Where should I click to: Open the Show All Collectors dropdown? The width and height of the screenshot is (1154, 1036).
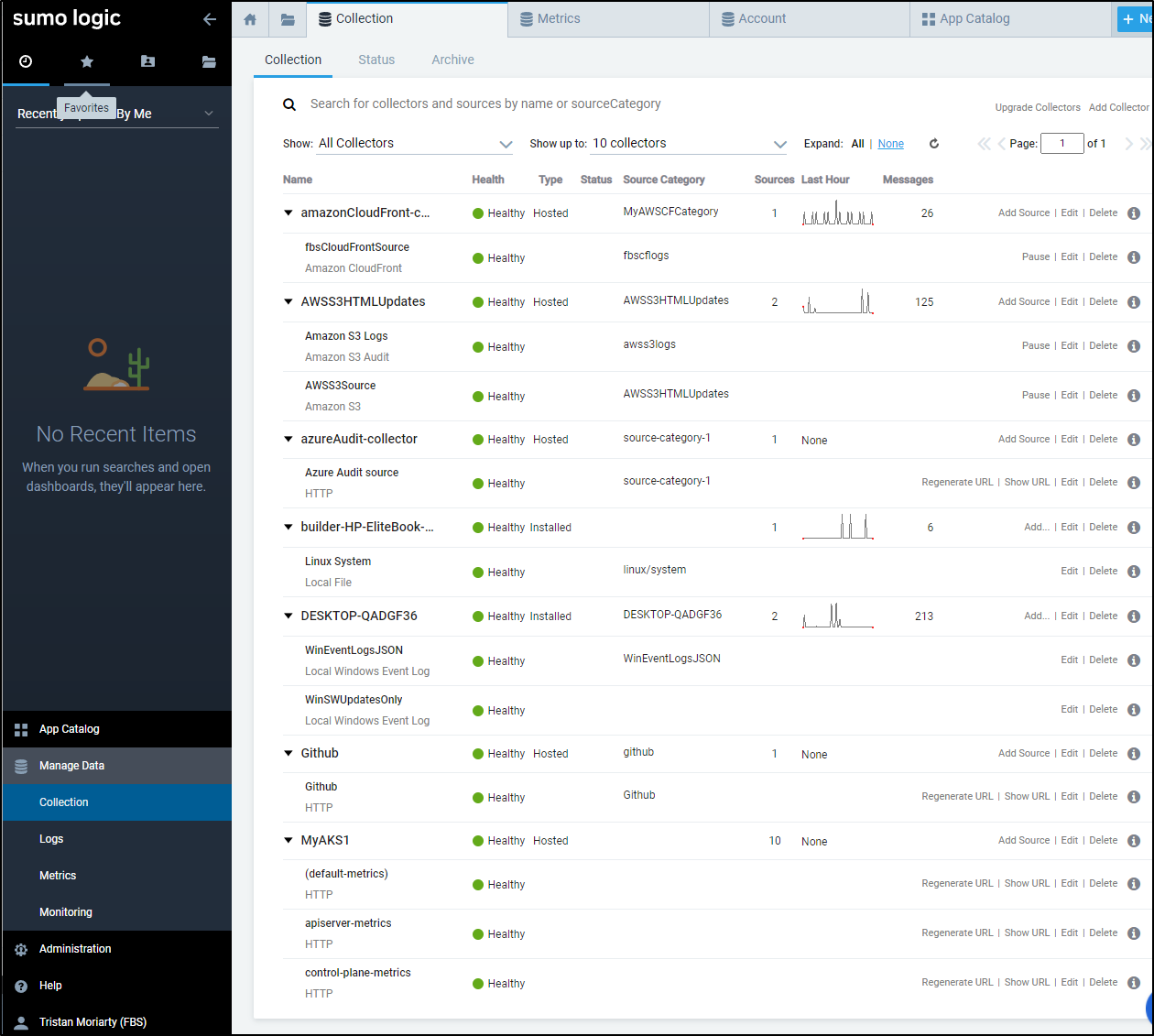click(415, 144)
